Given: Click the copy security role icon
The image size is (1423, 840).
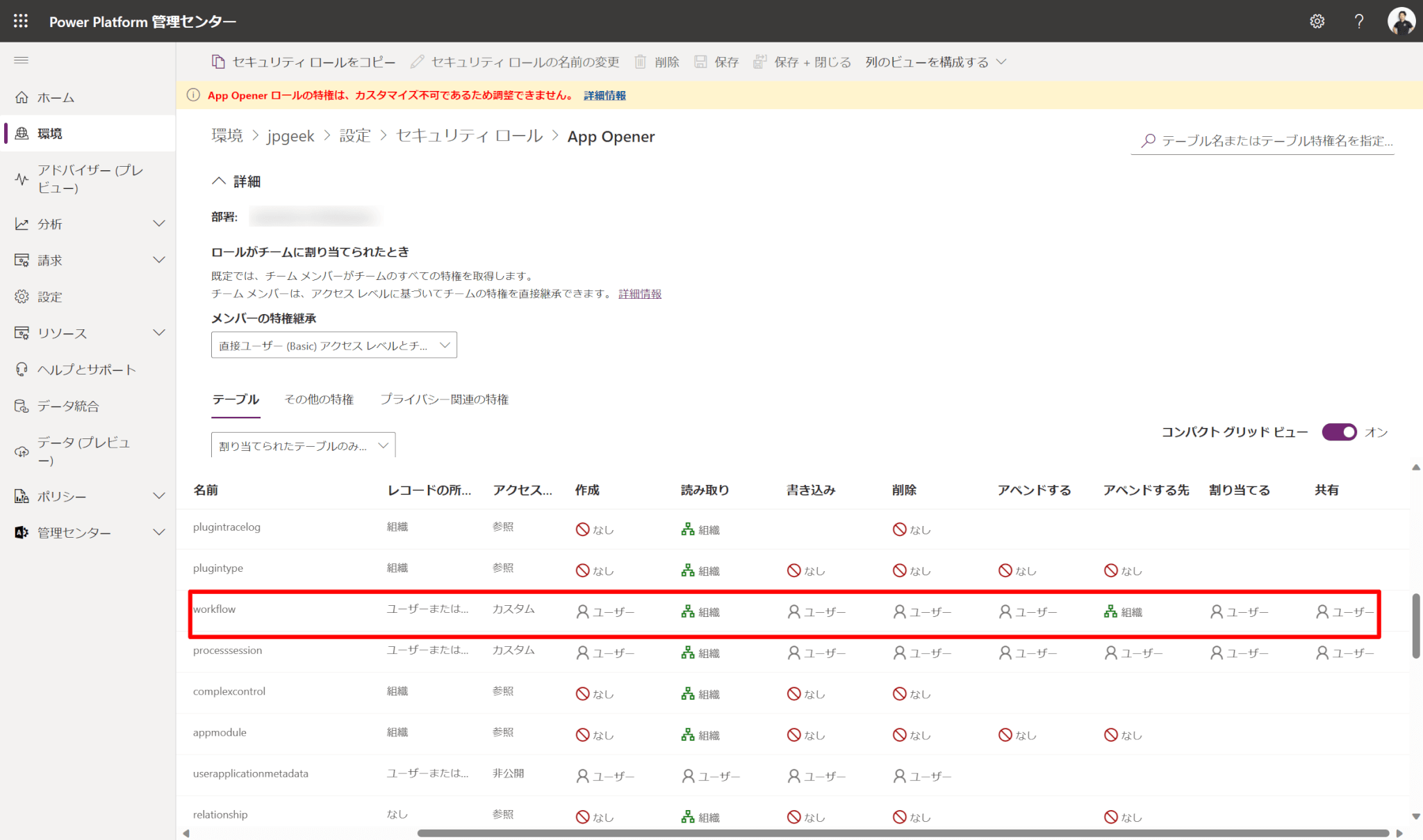Looking at the screenshot, I should [218, 62].
